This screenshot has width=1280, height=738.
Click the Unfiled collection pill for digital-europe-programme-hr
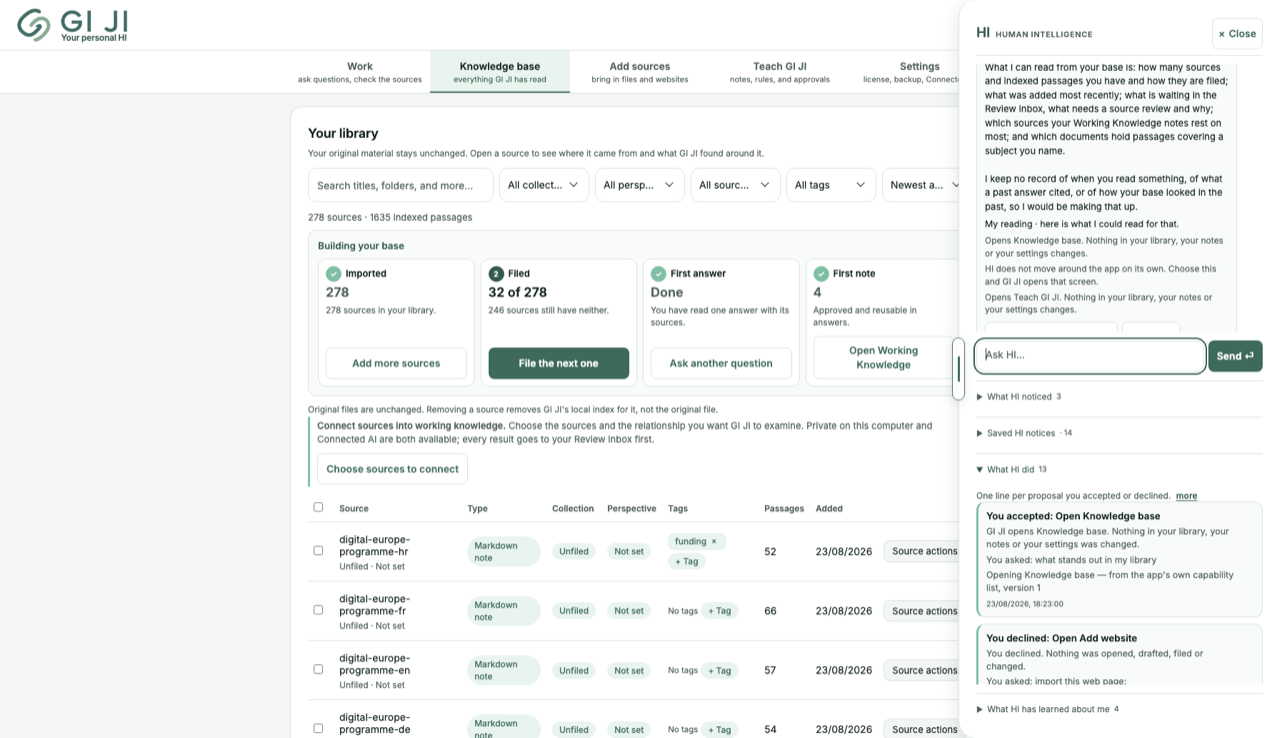(x=574, y=551)
